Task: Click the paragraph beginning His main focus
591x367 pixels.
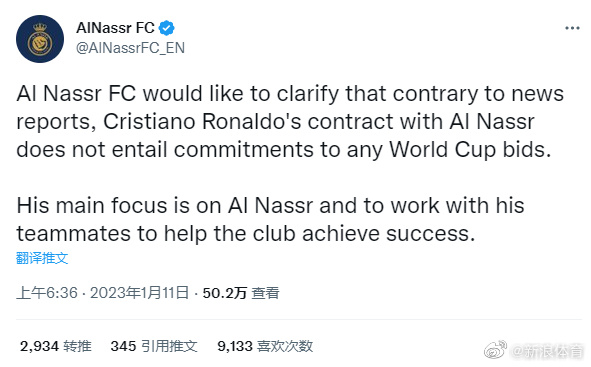Action: click(x=270, y=219)
